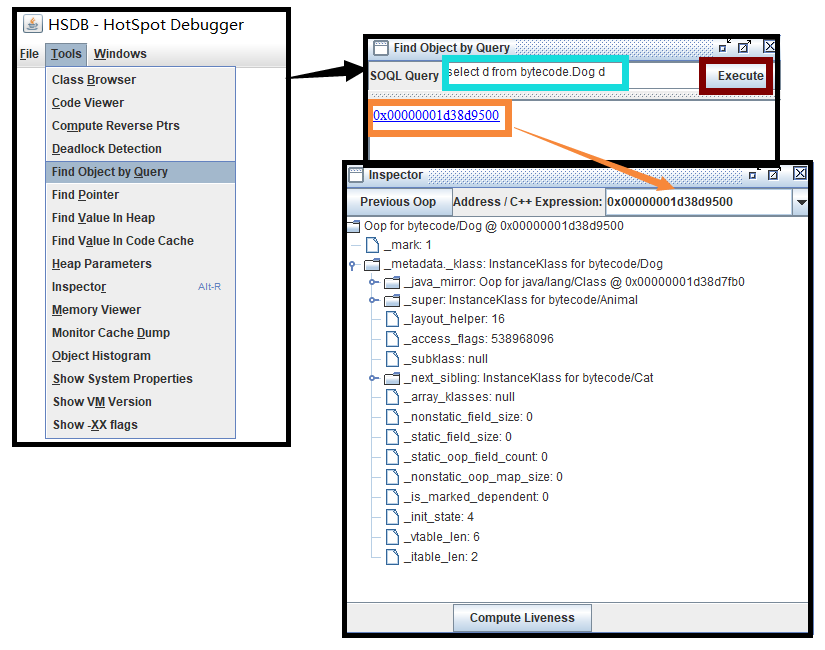Viewport: 825px width, 650px height.
Task: Expand the _next_sibling node
Action: tap(374, 378)
